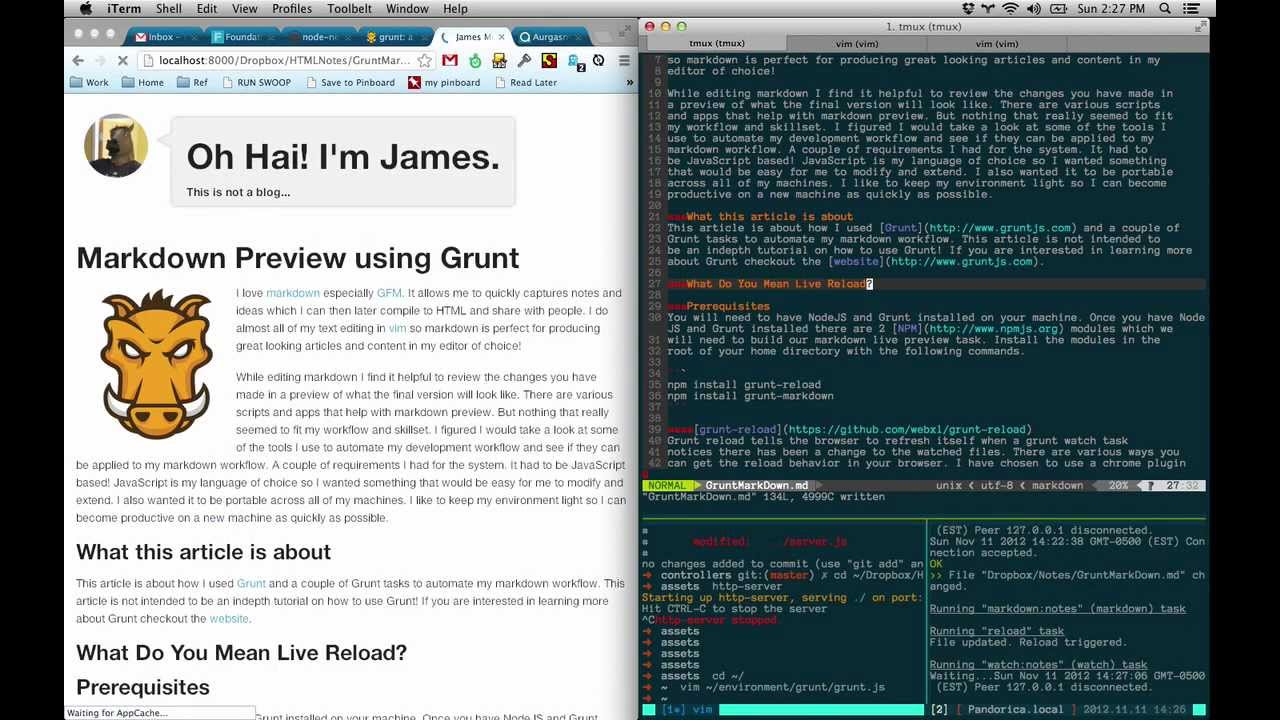Open the battery status menu
1280x720 pixels.
pos(1056,9)
